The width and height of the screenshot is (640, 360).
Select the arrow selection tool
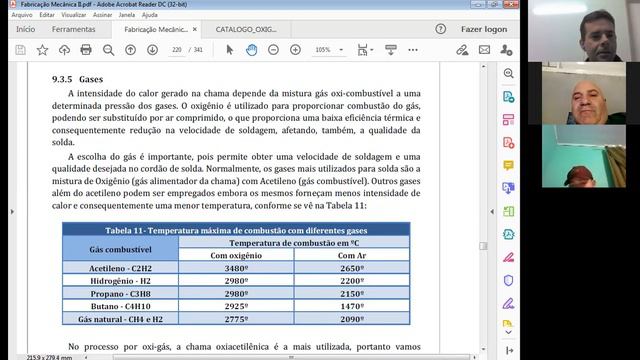pos(229,50)
